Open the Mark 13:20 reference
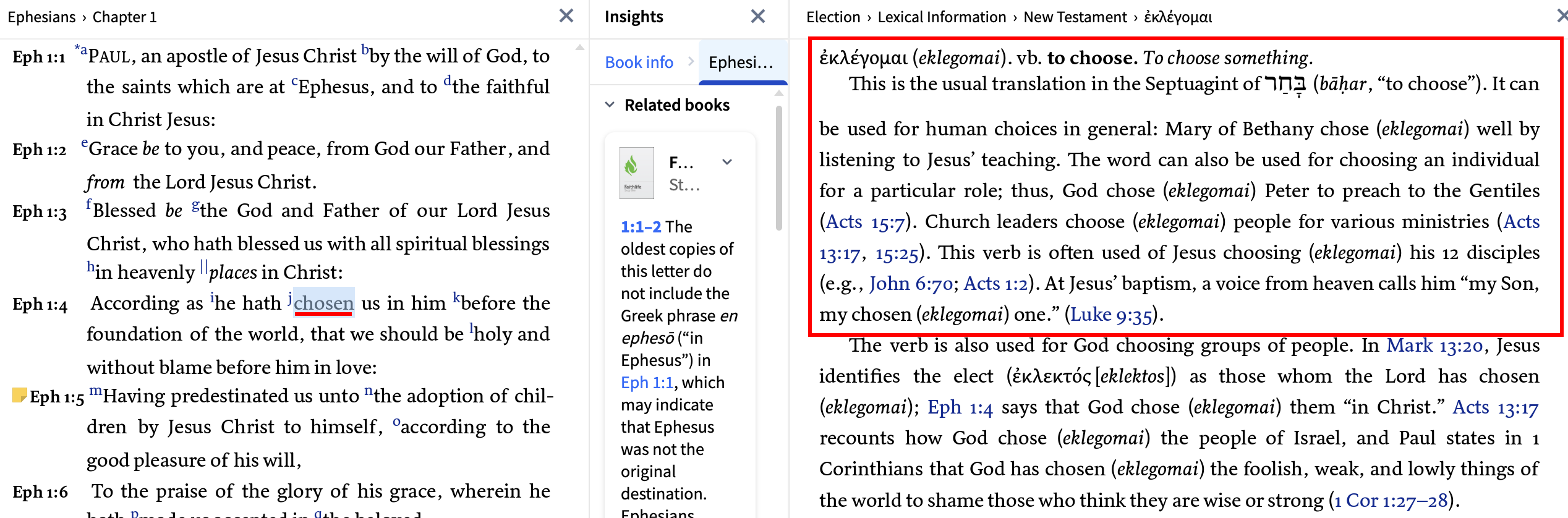 click(1434, 345)
